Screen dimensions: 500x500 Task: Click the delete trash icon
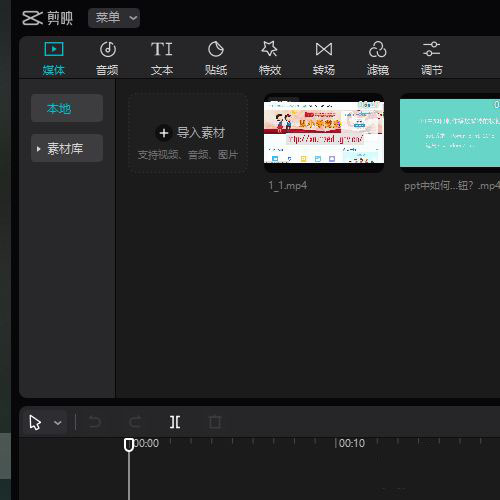point(215,422)
